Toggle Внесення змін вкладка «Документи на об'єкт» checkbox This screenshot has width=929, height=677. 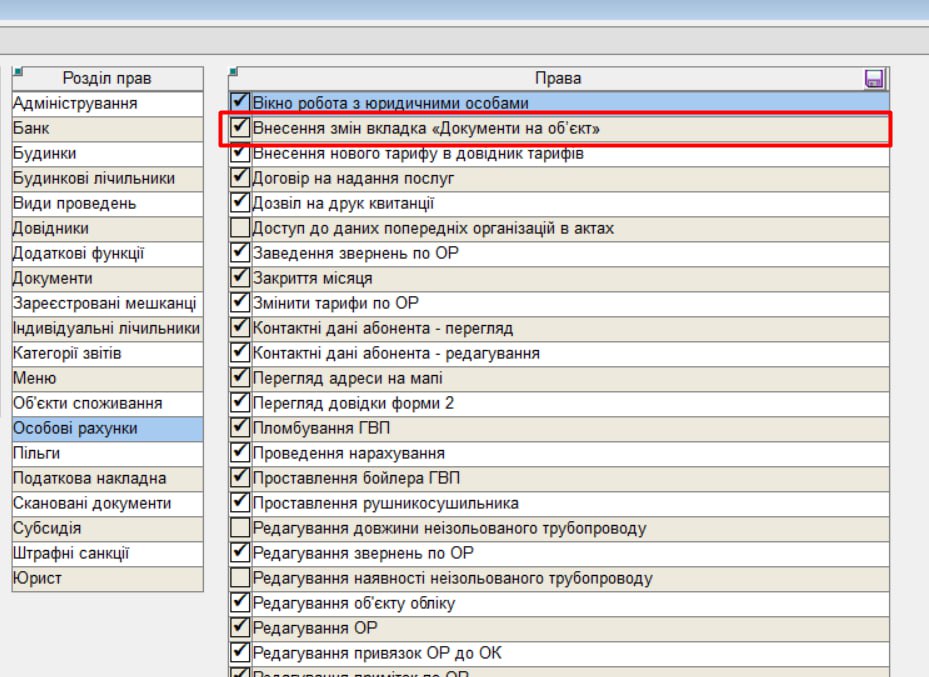pyautogui.click(x=240, y=128)
